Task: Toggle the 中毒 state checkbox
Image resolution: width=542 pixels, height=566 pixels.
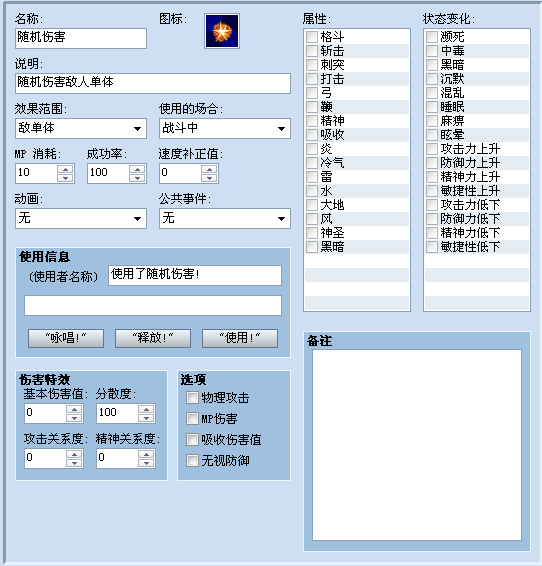Action: tap(432, 51)
